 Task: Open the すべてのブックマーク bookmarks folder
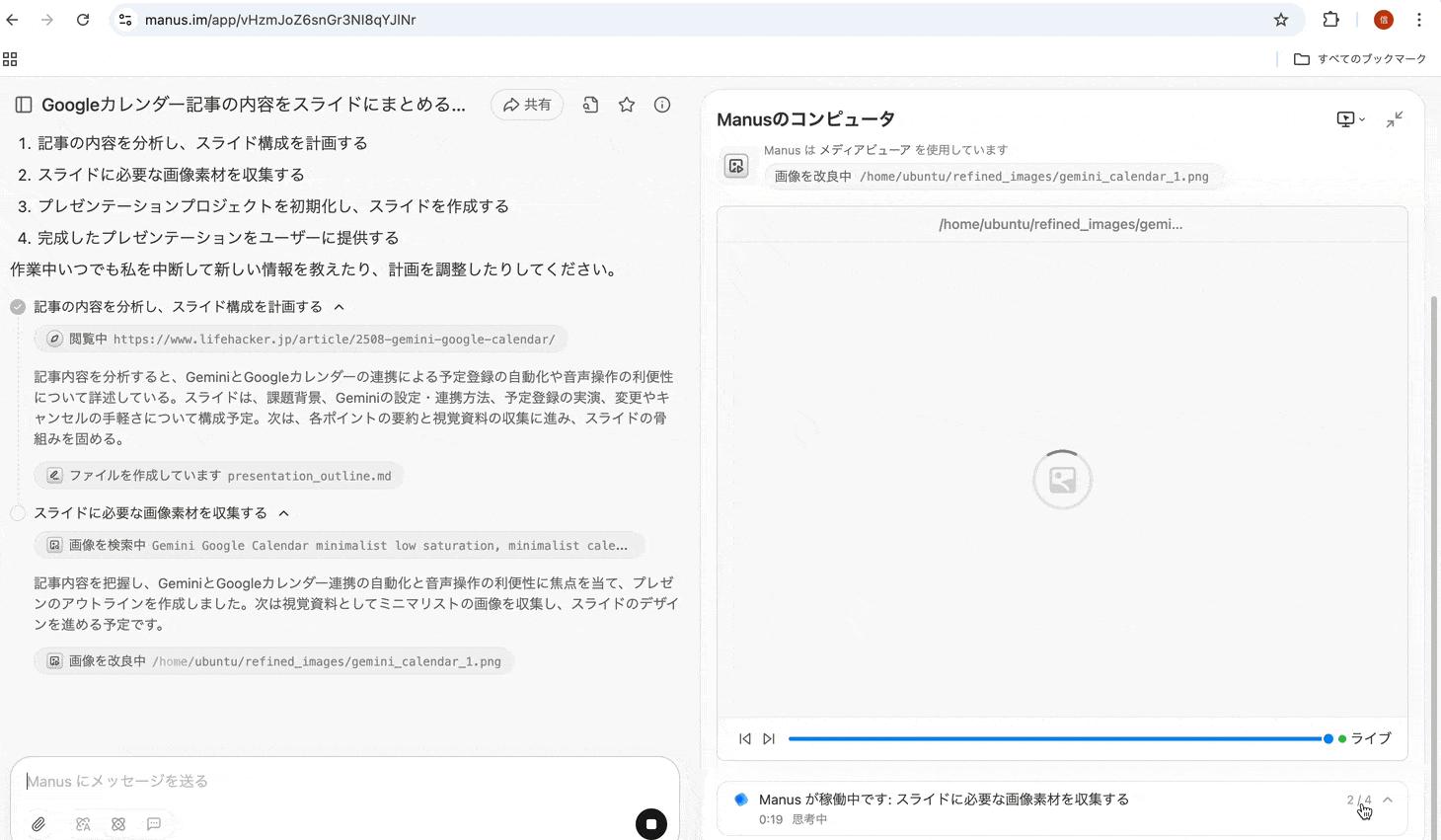[1360, 59]
